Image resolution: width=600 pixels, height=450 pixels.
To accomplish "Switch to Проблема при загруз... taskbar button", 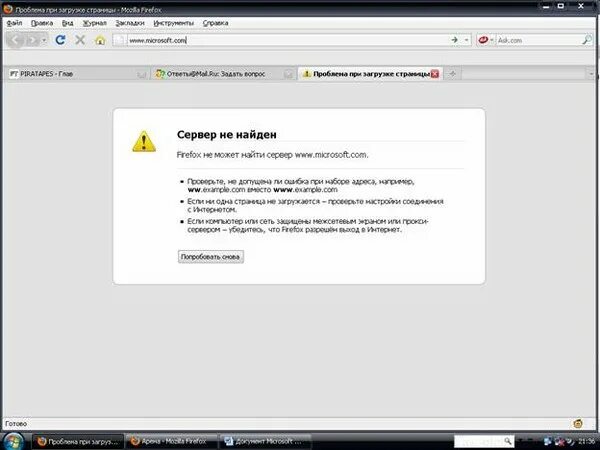I will [x=78, y=441].
